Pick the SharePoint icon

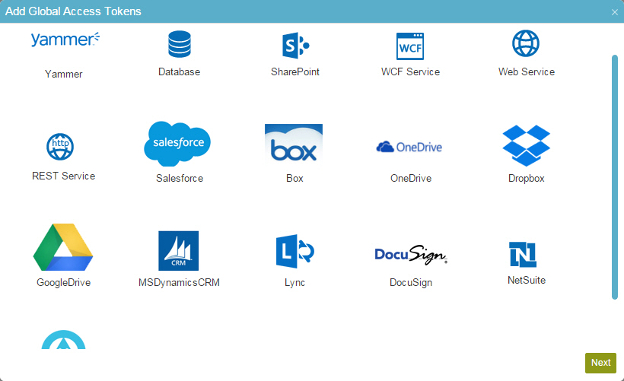tap(295, 45)
